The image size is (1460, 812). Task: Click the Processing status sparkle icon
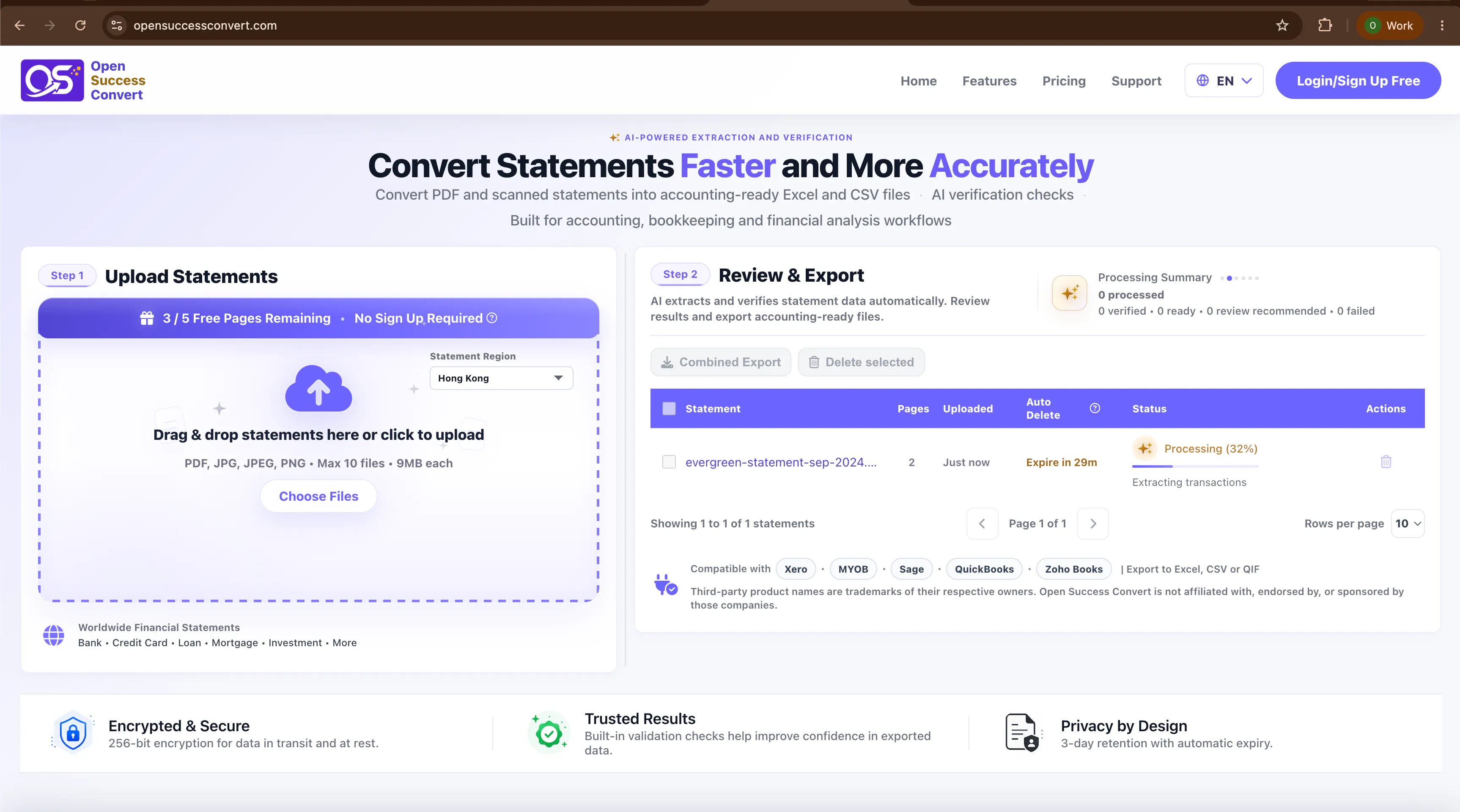(1145, 448)
